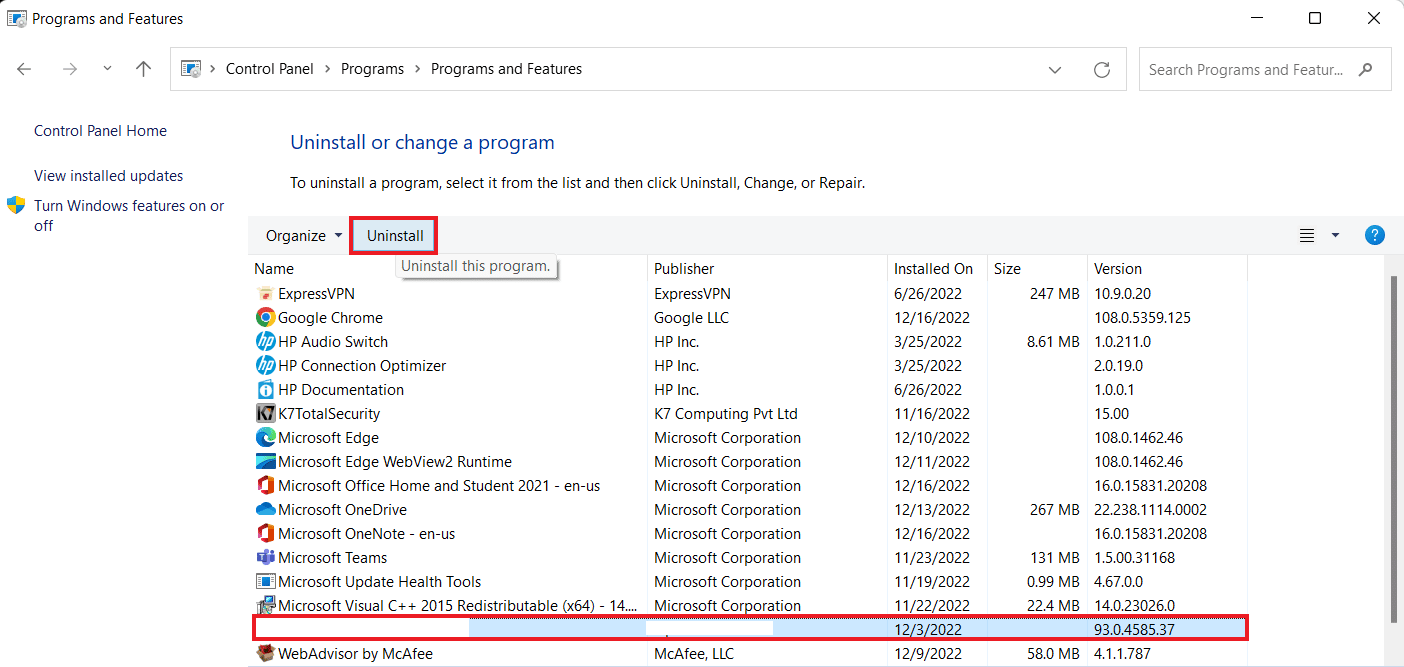Click the Google LLC publisher cell

click(x=691, y=318)
